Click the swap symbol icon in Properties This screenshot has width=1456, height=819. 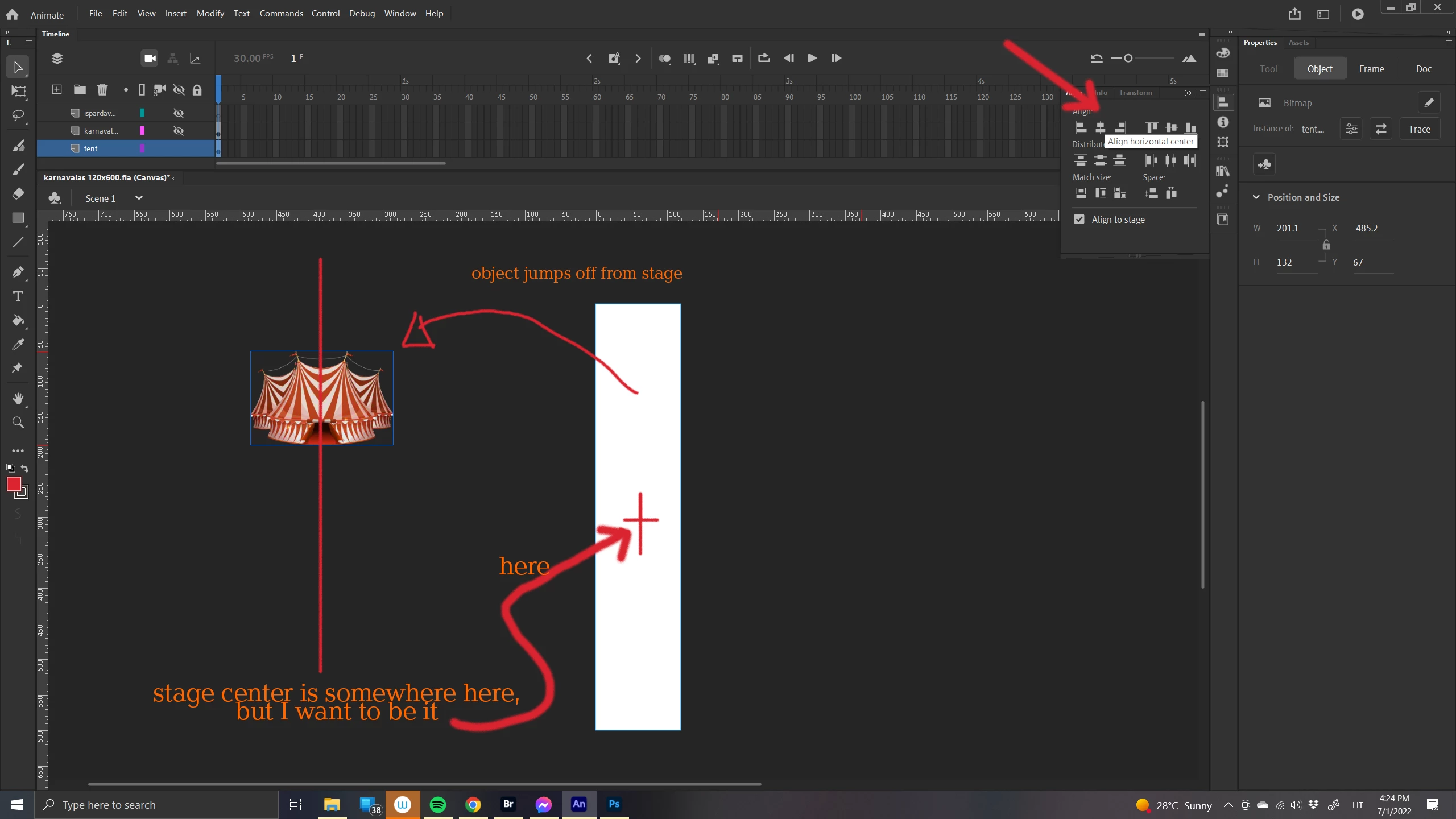click(1381, 129)
